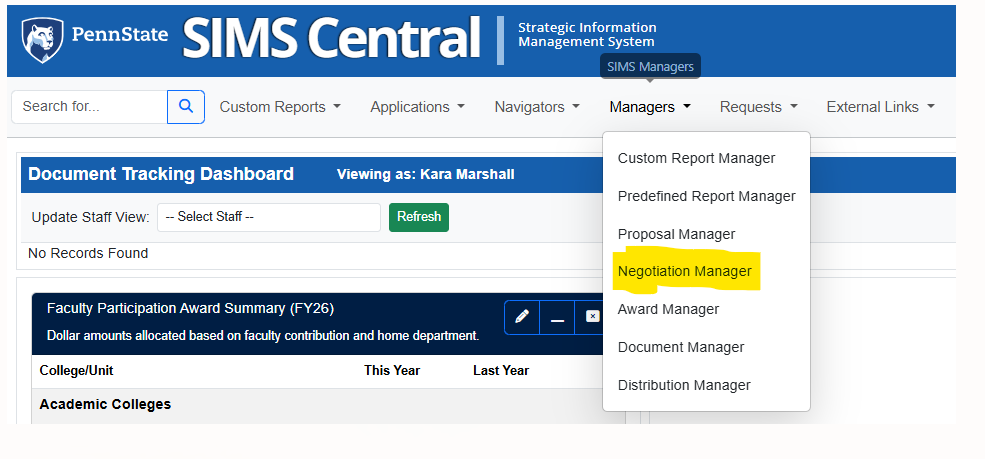Choose Document Manager menu entry
This screenshot has width=985, height=459.
tap(681, 348)
